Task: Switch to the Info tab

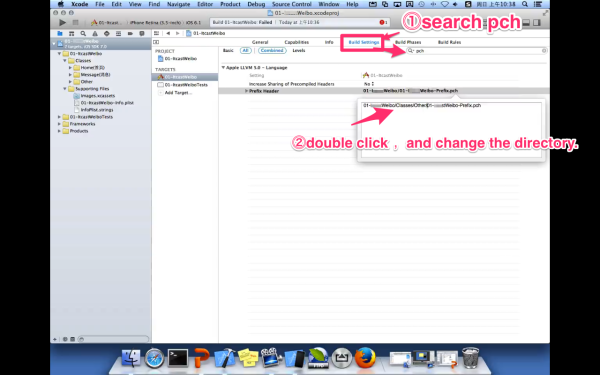Action: pos(329,42)
